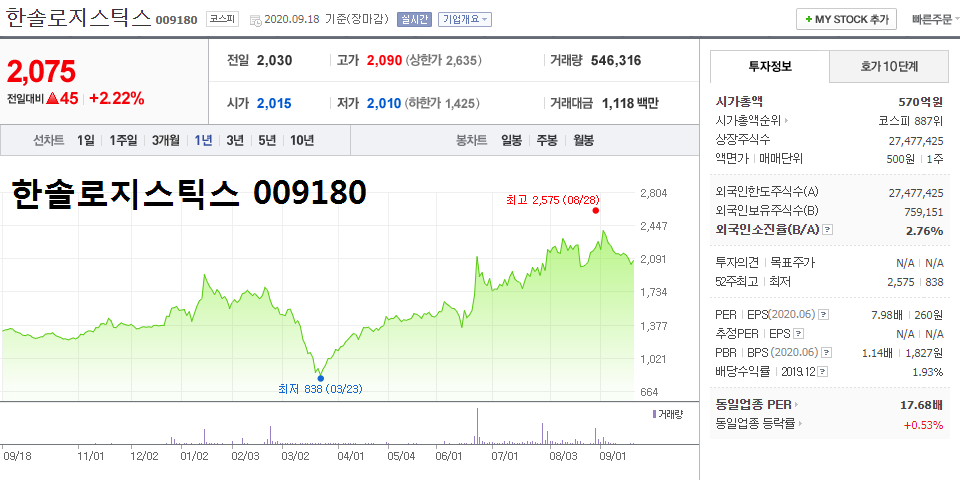Select the 5년 line chart period
The height and width of the screenshot is (480, 965).
click(x=267, y=140)
